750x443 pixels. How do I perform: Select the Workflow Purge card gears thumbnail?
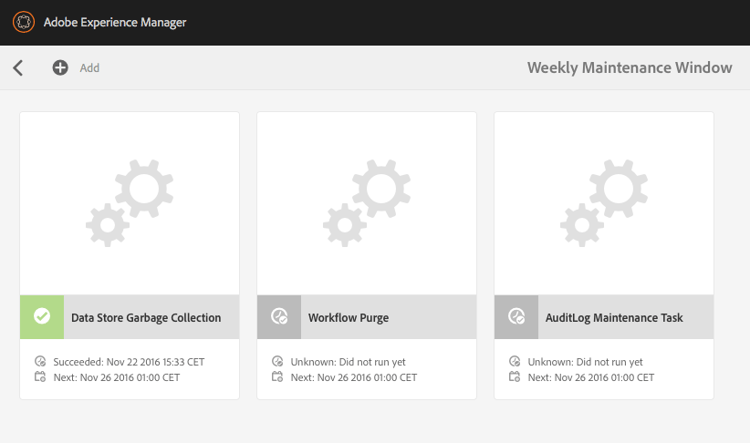(367, 203)
